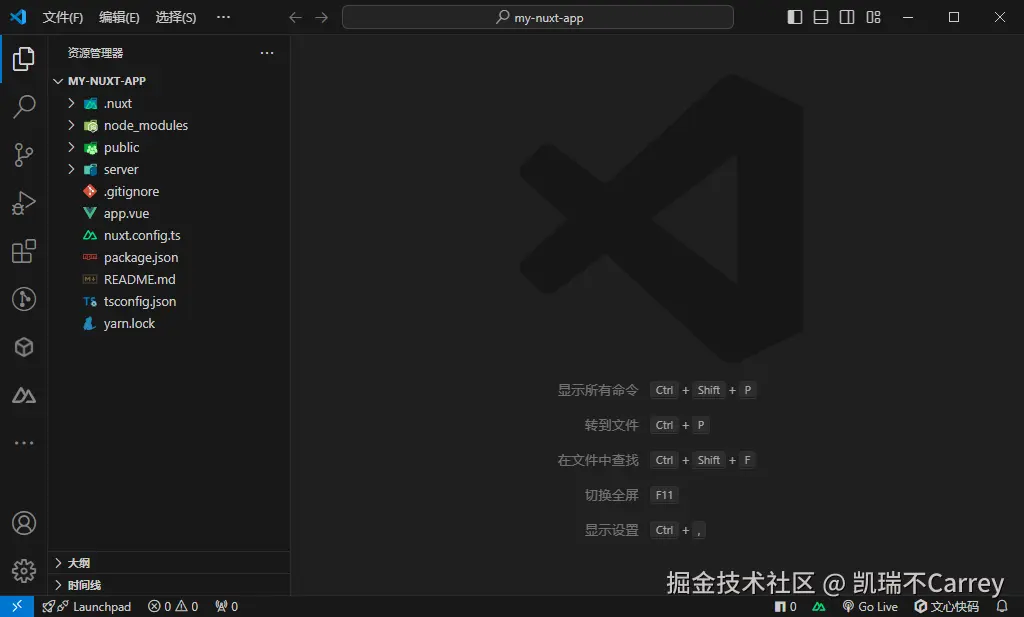Open the Run and Debug view
The image size is (1024, 617).
(24, 203)
